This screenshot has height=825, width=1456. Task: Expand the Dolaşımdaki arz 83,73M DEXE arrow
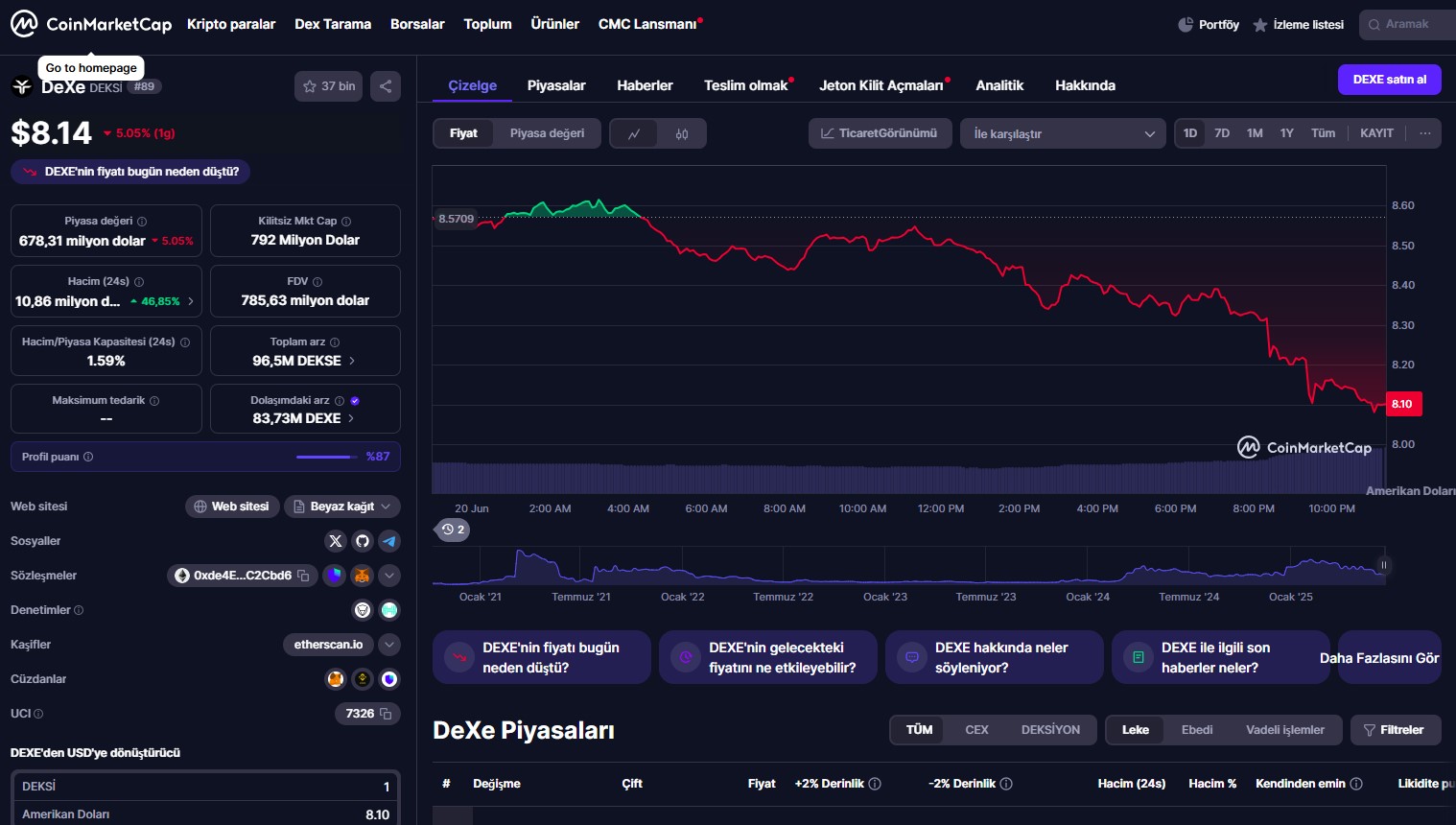tap(351, 418)
